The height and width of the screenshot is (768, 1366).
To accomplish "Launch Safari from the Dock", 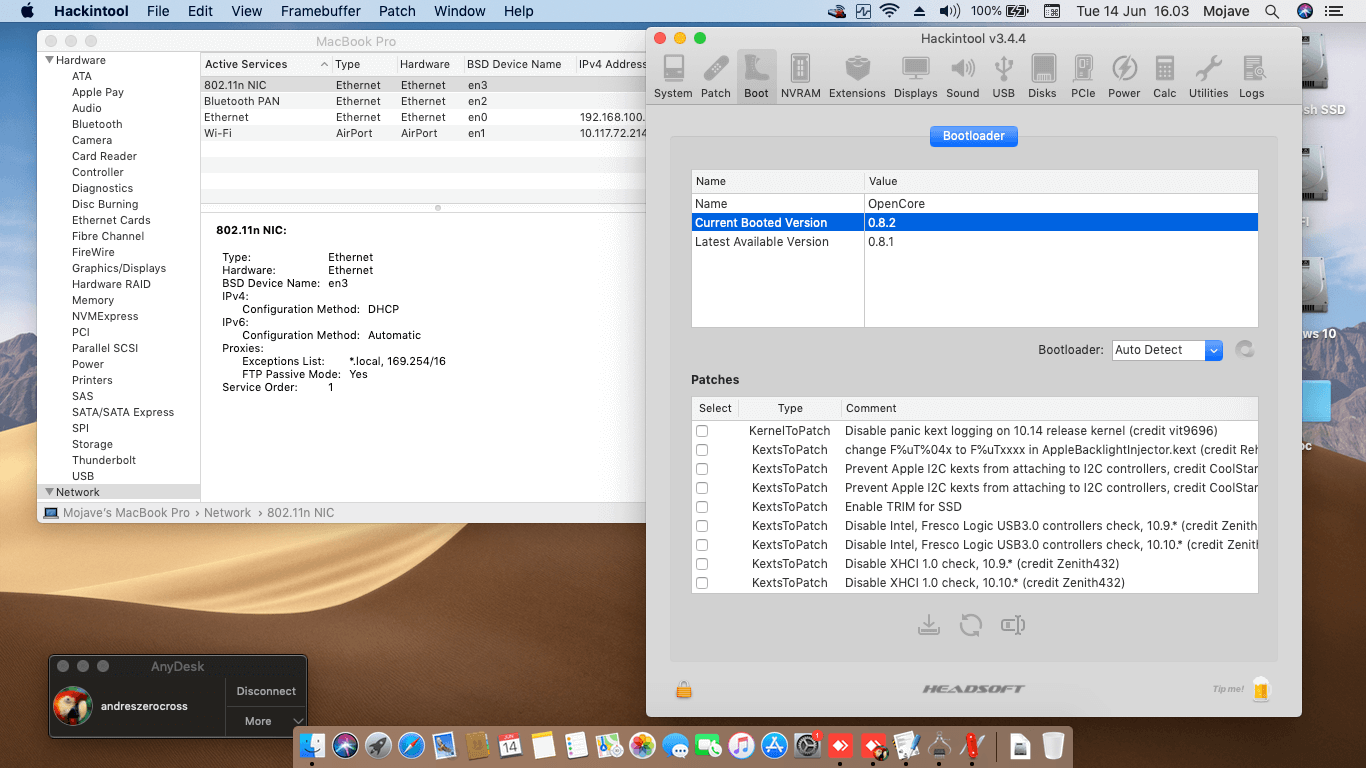I will (412, 745).
